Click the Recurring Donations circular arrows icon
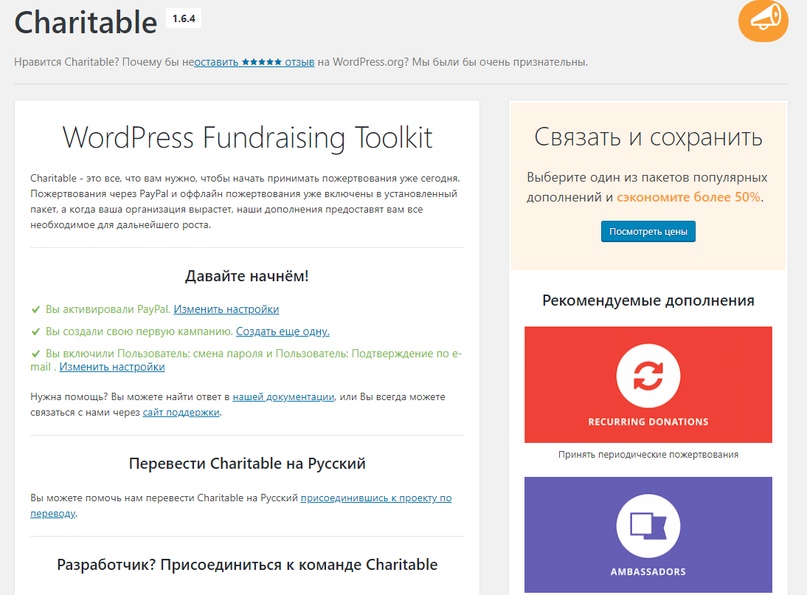Viewport: 807px width, 595px height. pos(648,375)
